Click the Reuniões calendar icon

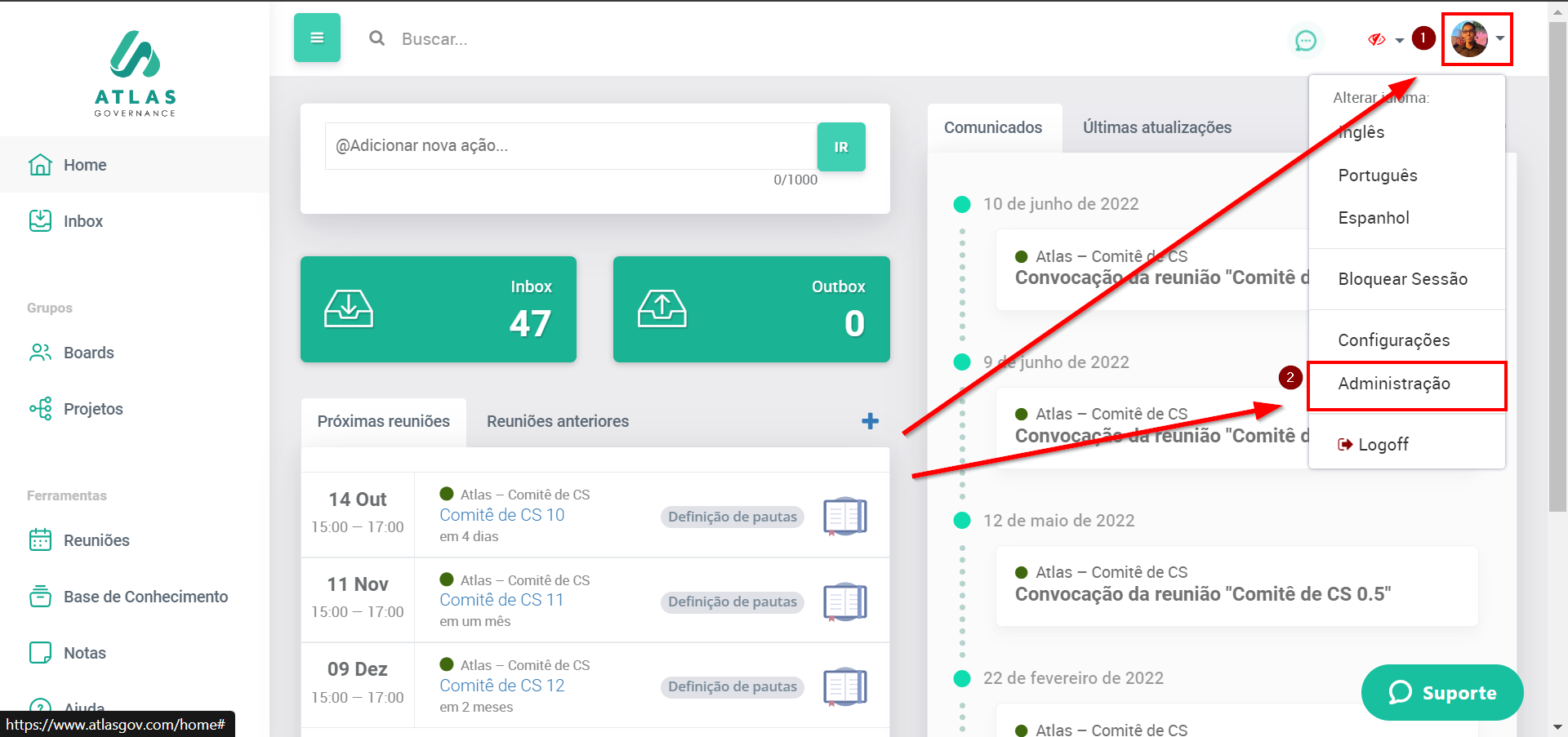pyautogui.click(x=40, y=539)
